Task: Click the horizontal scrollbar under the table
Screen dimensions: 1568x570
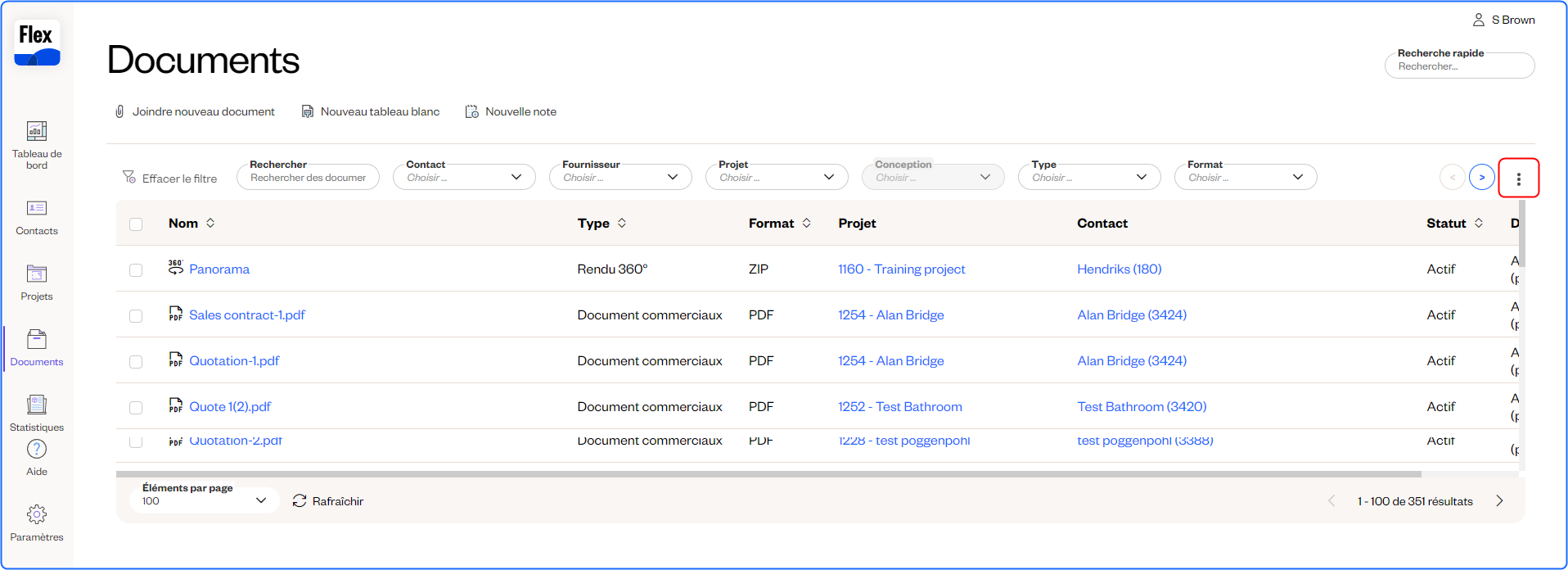Action: [x=768, y=474]
